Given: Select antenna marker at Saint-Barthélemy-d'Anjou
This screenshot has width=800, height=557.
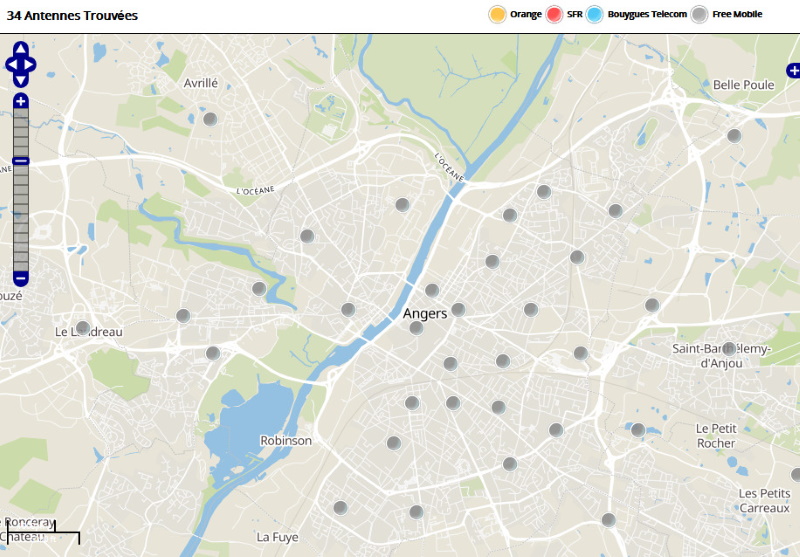Looking at the screenshot, I should (729, 349).
